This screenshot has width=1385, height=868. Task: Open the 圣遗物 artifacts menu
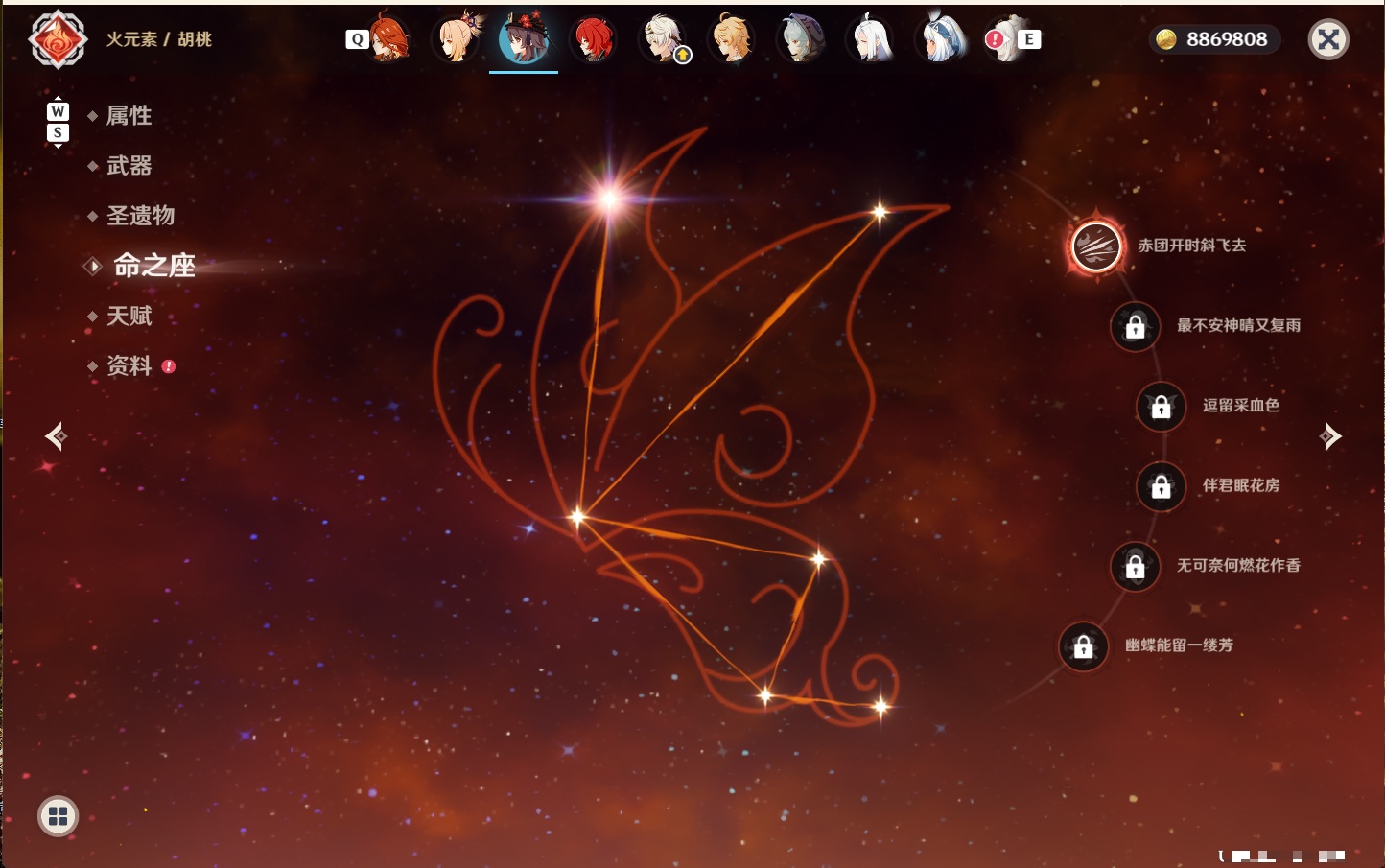[140, 216]
